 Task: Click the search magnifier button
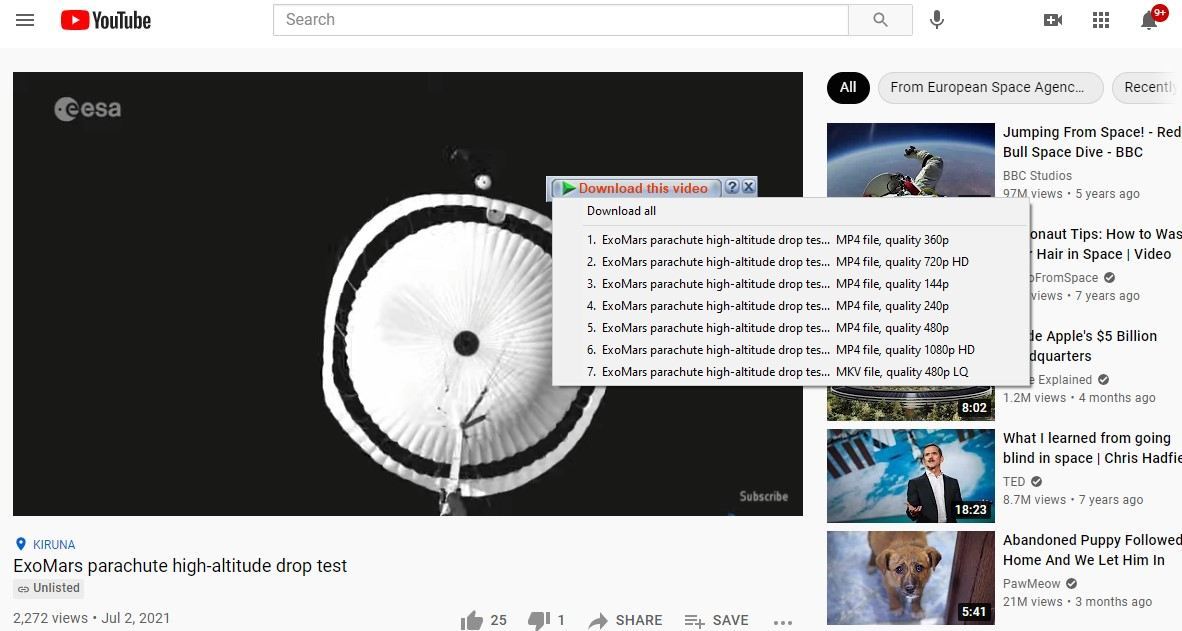coord(880,20)
